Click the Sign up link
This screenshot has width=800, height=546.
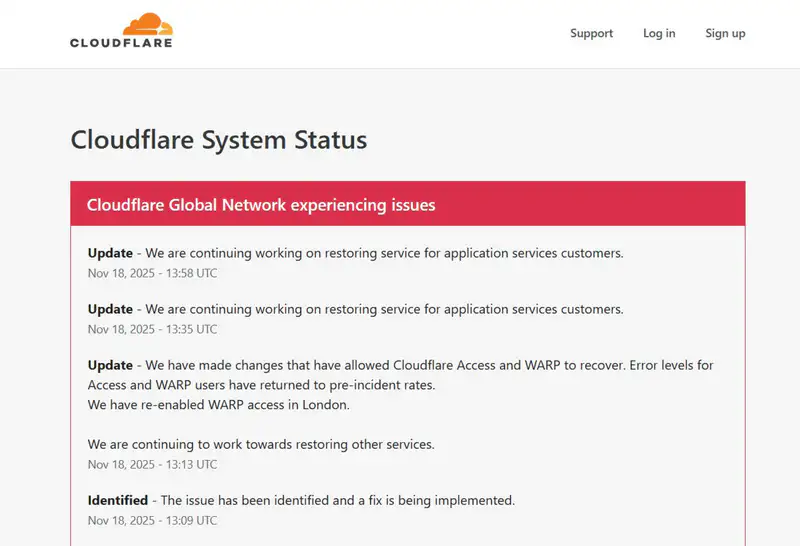coord(725,33)
